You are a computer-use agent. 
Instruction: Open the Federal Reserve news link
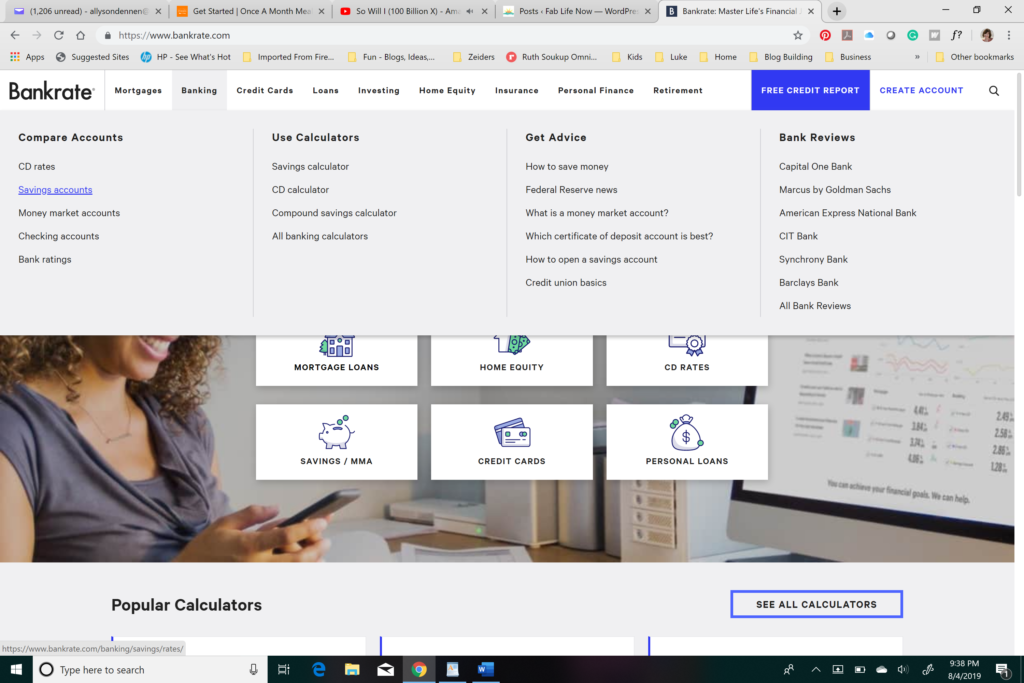click(x=571, y=189)
